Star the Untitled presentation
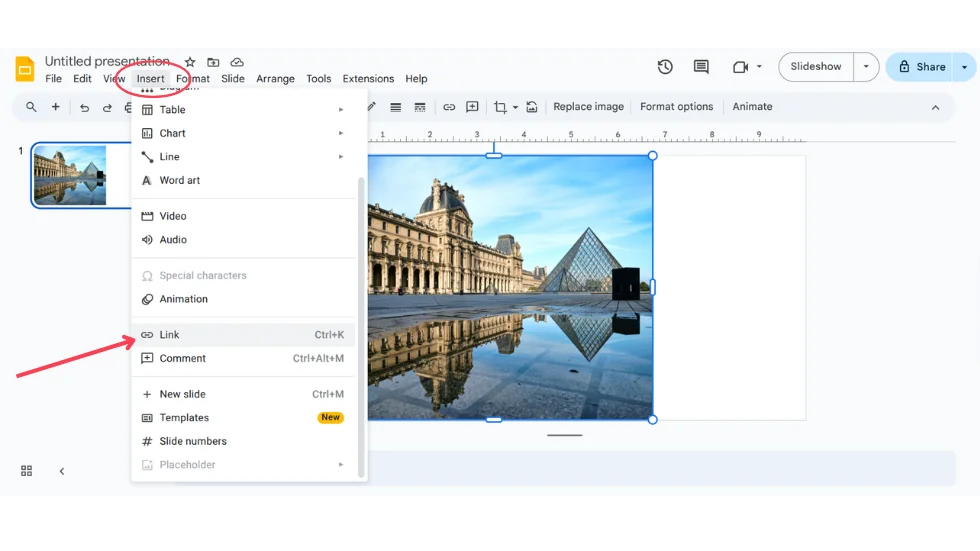Screen dimensions: 980x551 click(x=190, y=62)
